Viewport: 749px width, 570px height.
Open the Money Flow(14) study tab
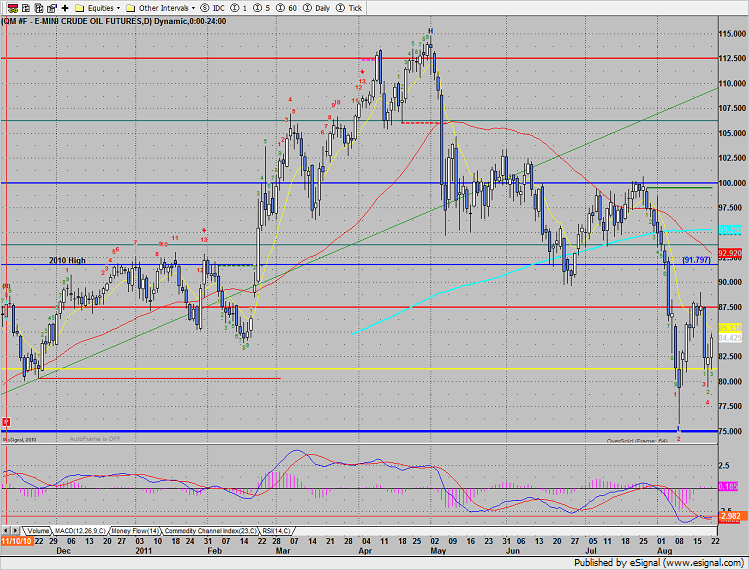click(x=135, y=531)
